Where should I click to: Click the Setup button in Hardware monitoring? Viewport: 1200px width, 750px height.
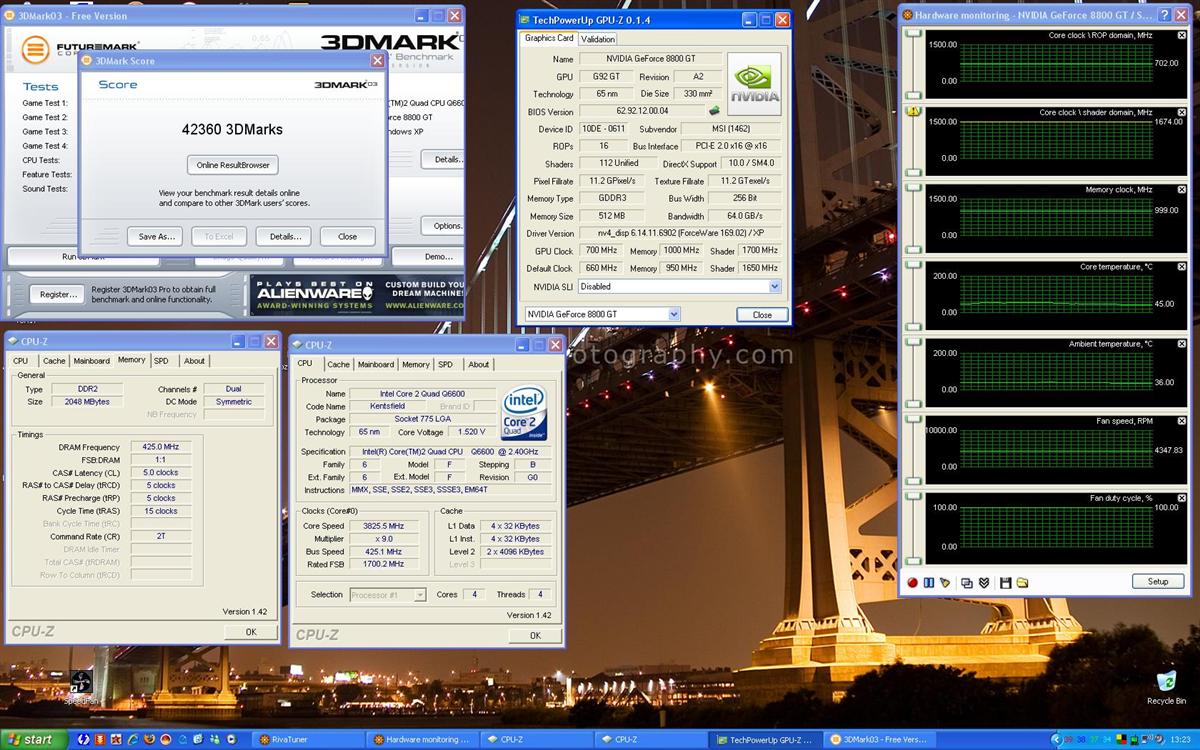(1157, 582)
